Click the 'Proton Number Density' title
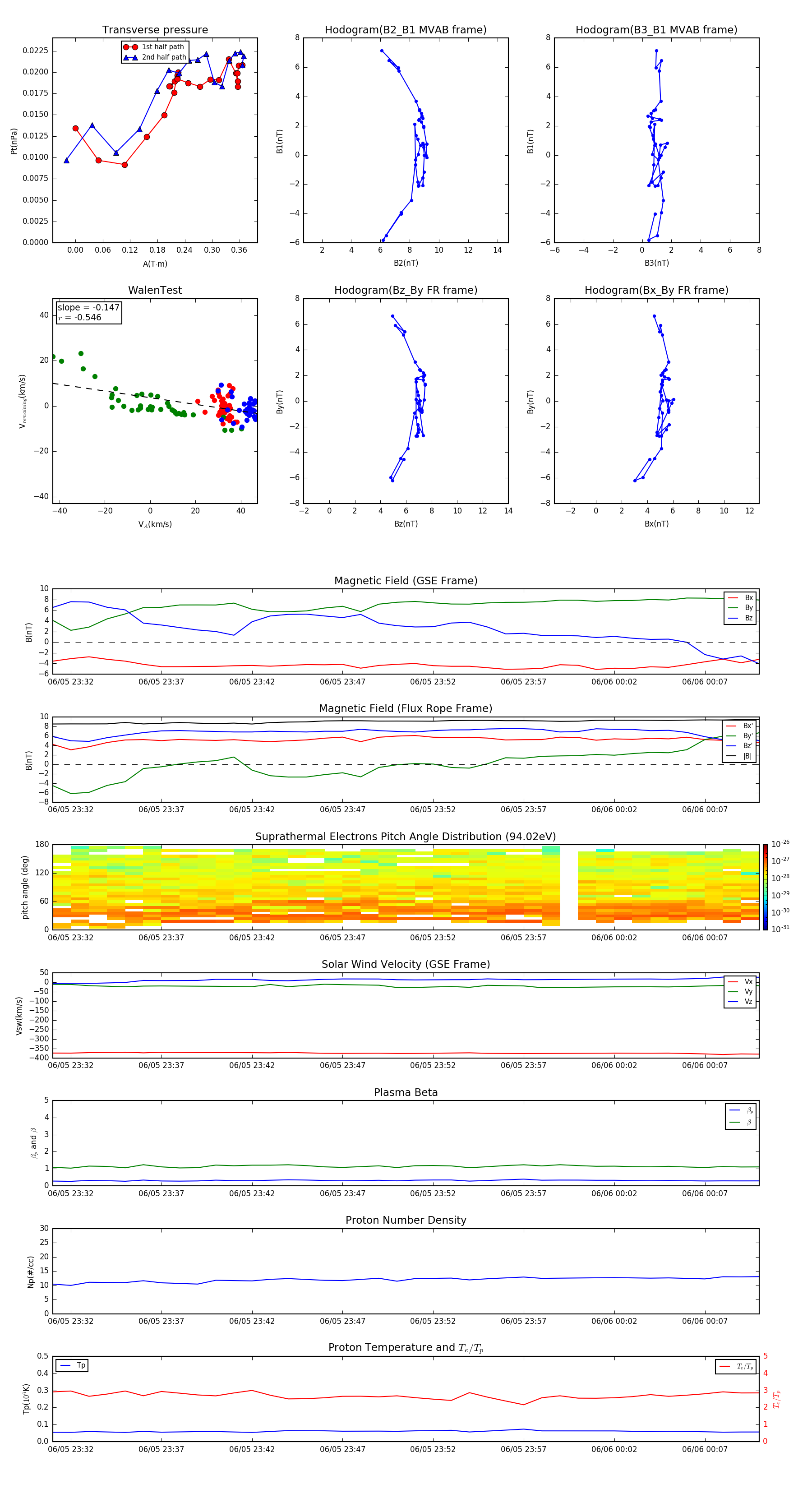This screenshot has width=812, height=1489. tap(405, 1220)
